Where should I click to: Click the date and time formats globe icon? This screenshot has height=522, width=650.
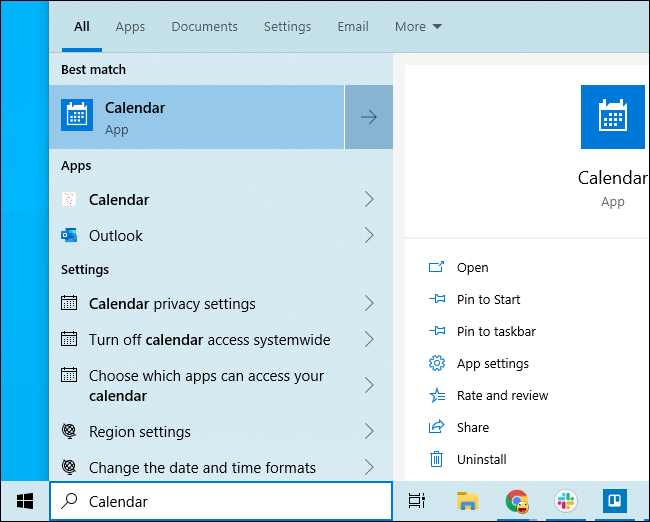pos(69,467)
